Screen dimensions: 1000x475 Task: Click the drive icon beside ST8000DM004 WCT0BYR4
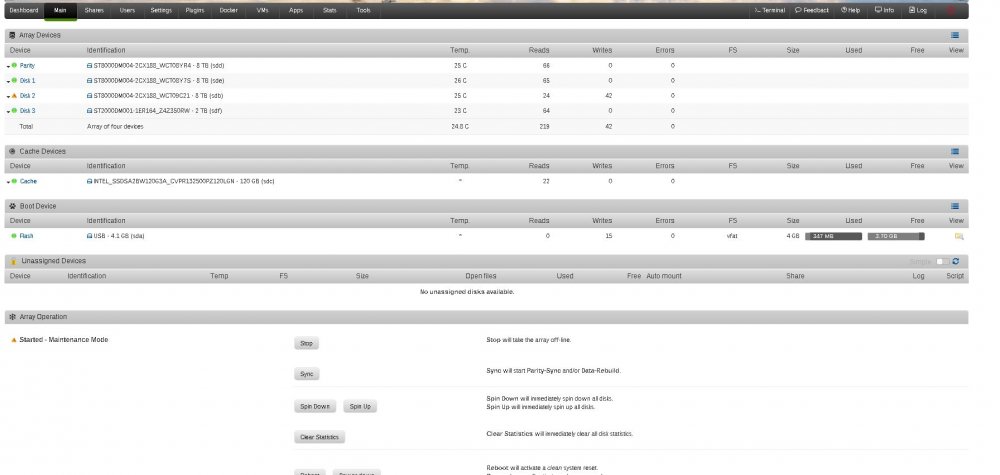89,66
